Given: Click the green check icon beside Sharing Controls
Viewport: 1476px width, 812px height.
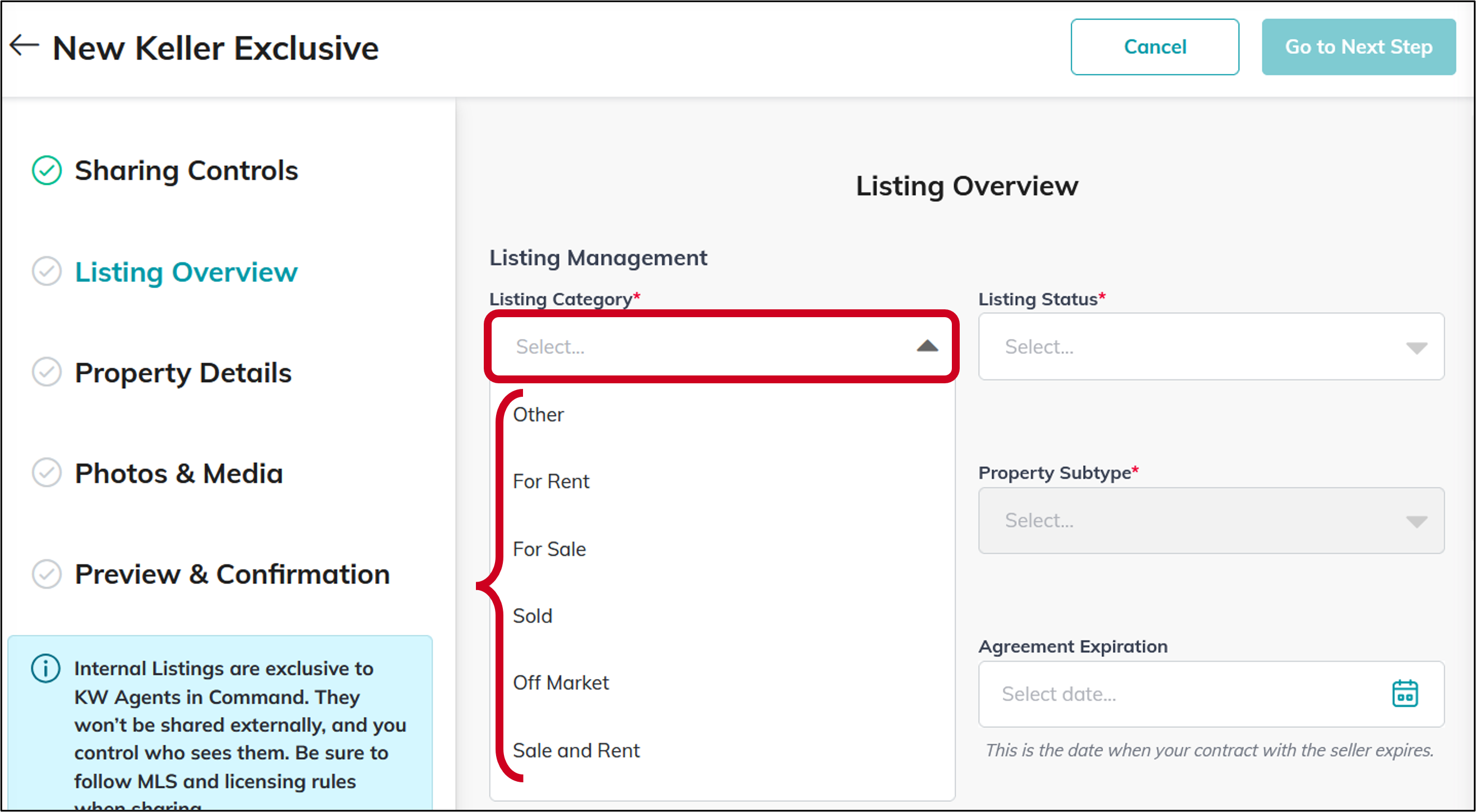Looking at the screenshot, I should pyautogui.click(x=47, y=170).
